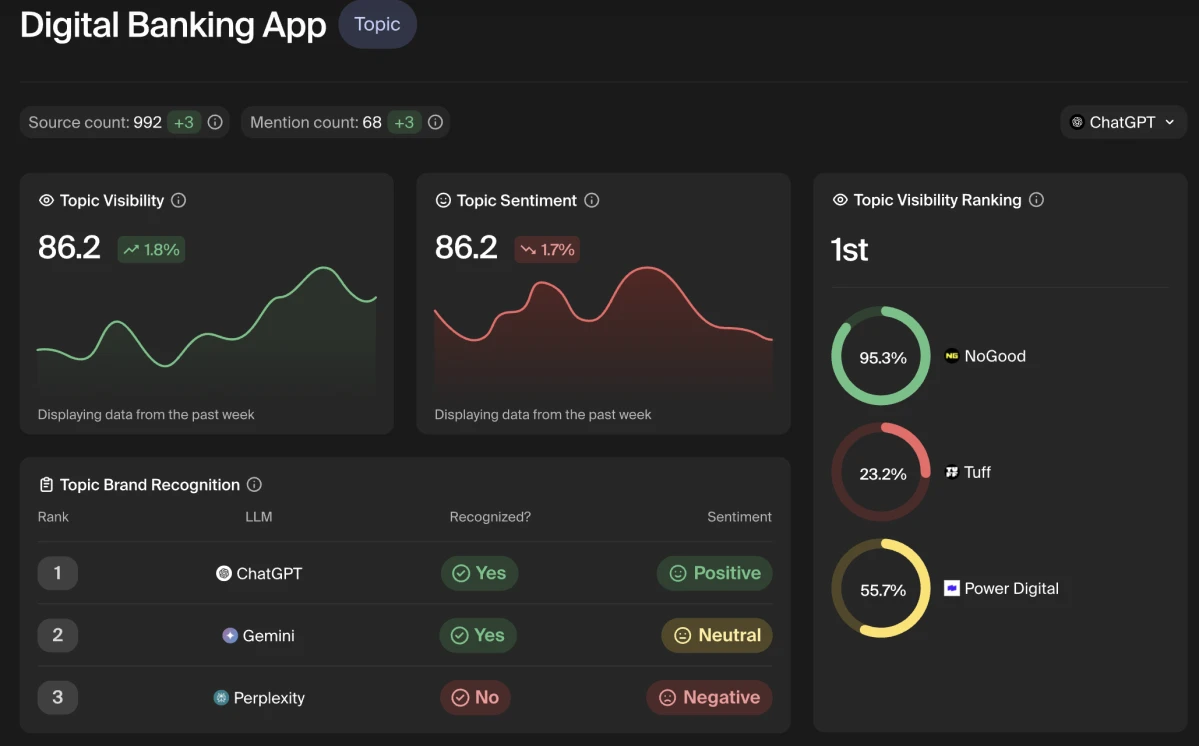Open the ChatGPT model dropdown
1199x746 pixels.
[x=1123, y=122]
